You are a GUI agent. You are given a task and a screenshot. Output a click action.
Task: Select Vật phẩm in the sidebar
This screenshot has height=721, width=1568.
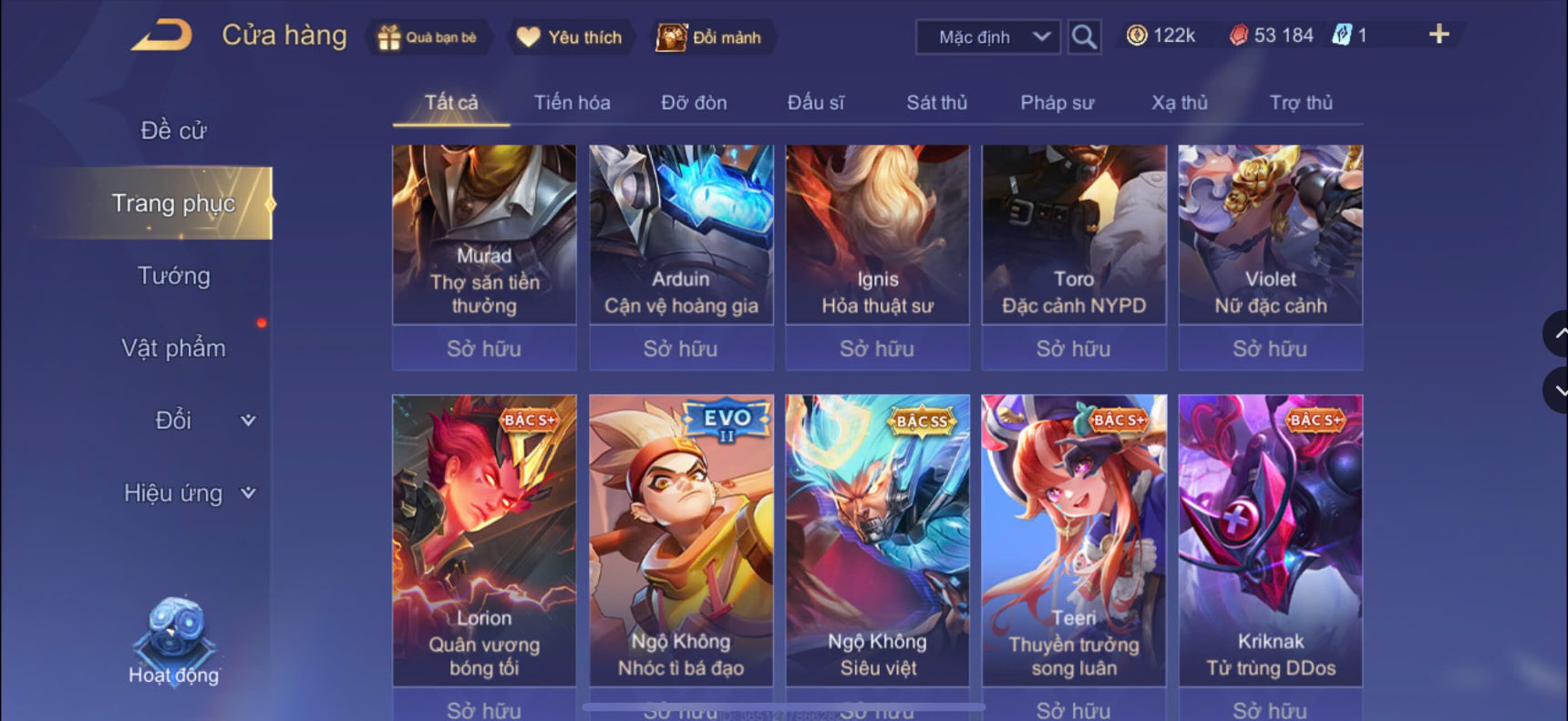173,348
